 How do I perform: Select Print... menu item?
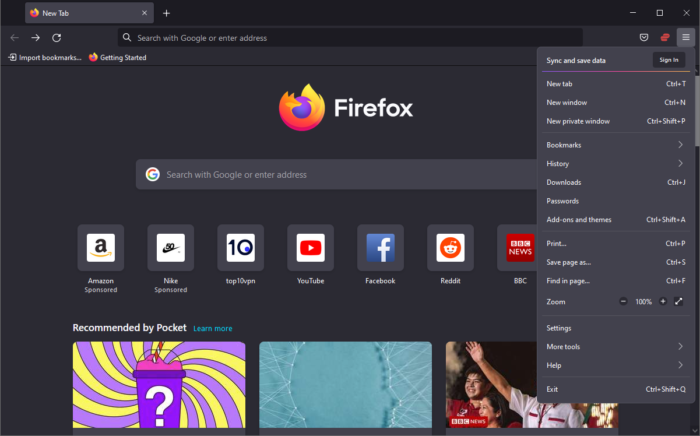point(616,244)
